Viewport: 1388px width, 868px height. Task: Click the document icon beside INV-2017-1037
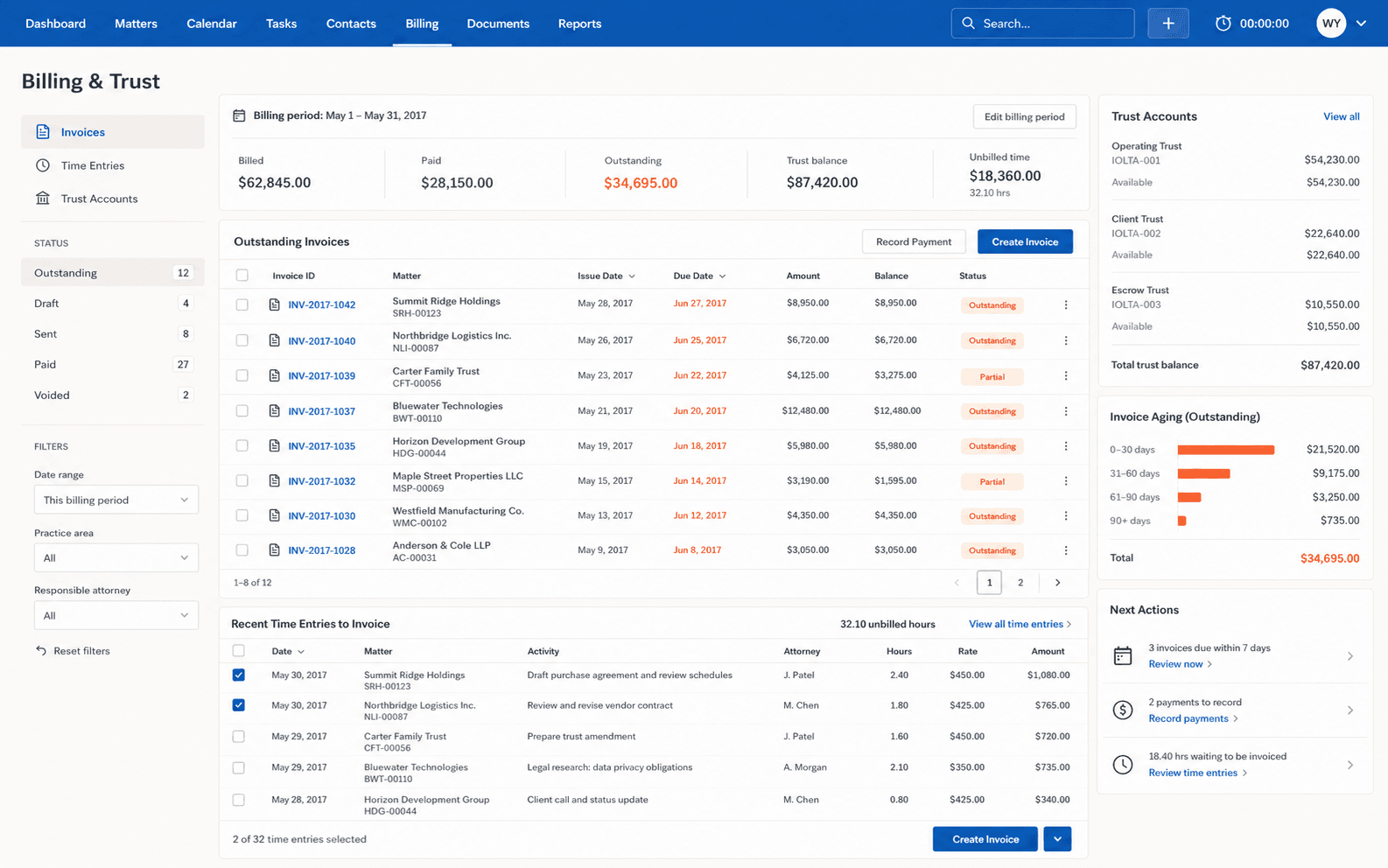[274, 410]
